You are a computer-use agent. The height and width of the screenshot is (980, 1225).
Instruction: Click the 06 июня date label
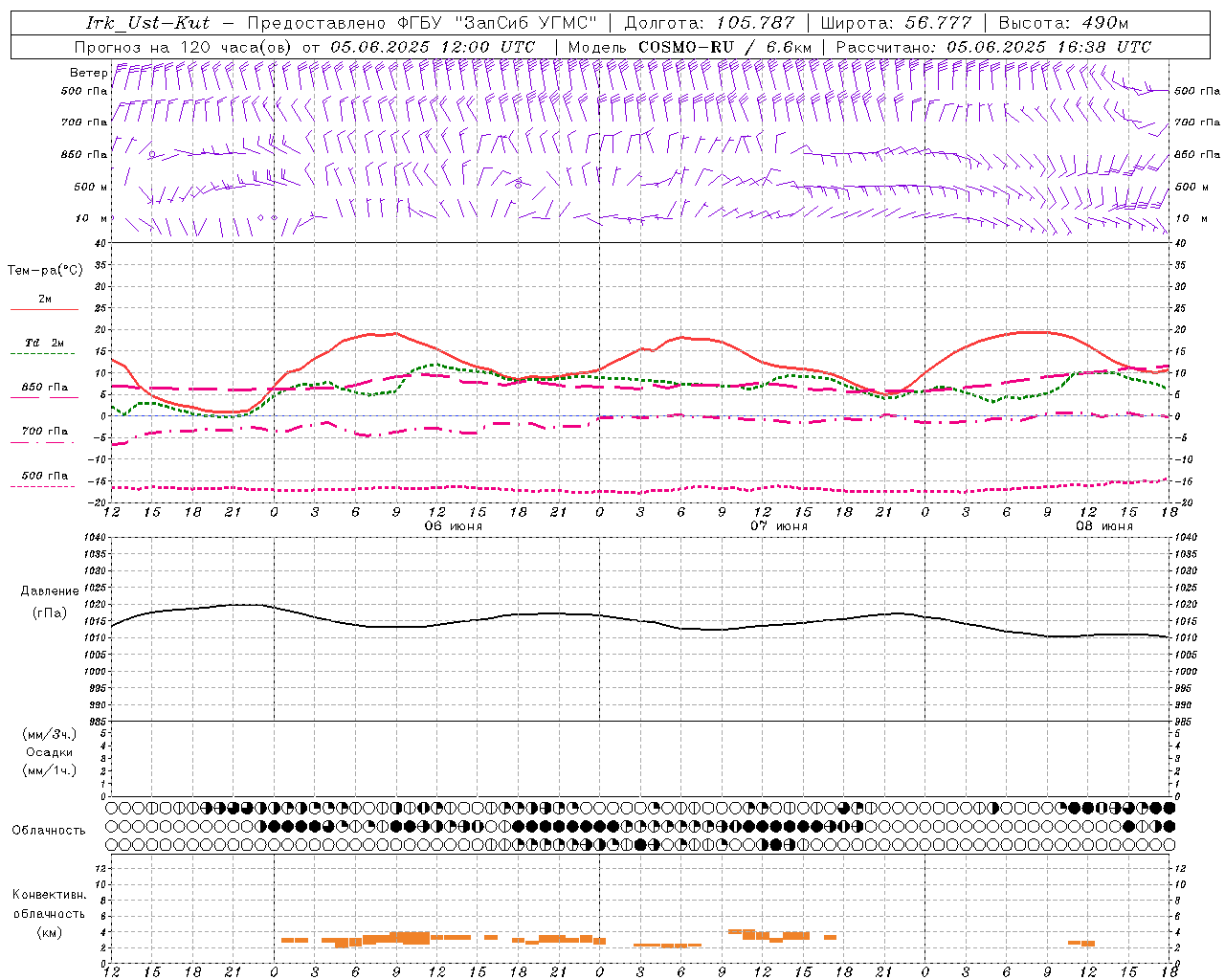[x=454, y=526]
